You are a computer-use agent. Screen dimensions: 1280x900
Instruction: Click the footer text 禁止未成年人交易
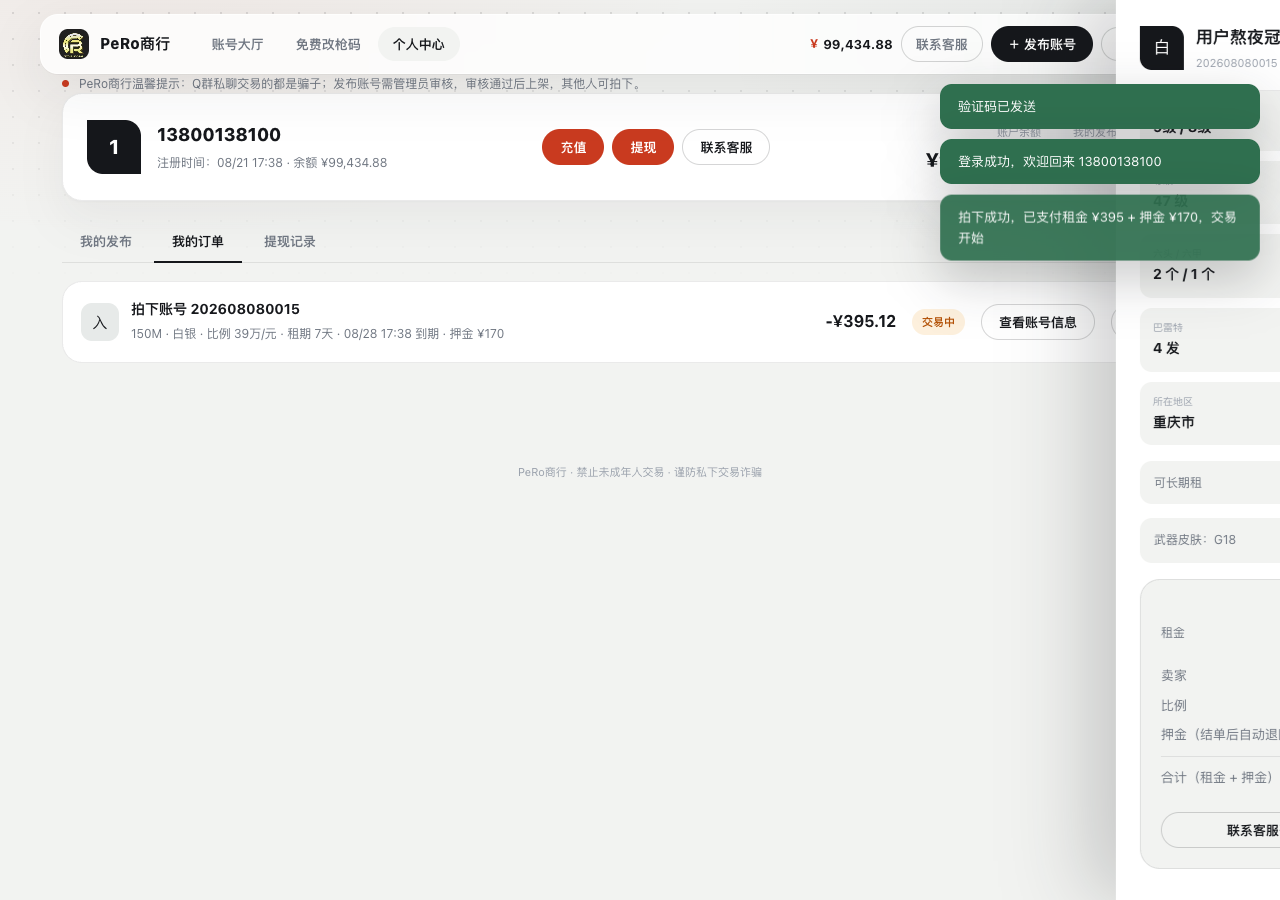pyautogui.click(x=620, y=472)
